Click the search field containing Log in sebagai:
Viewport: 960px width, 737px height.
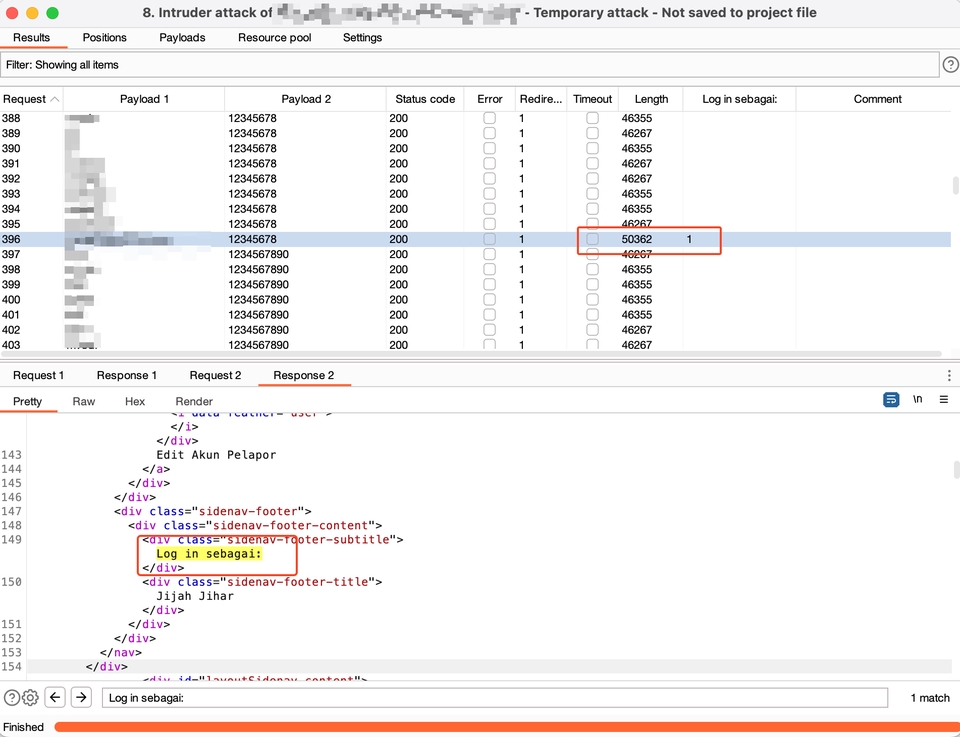495,698
